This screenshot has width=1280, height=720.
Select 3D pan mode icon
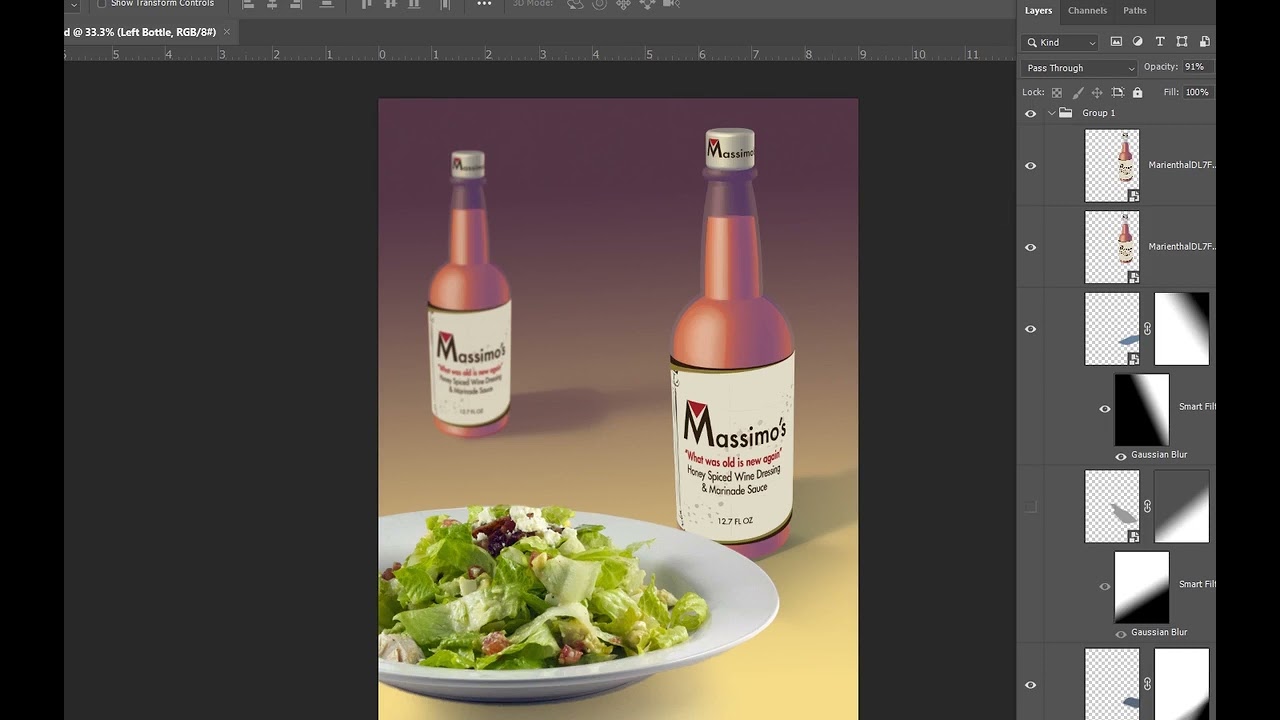click(x=623, y=4)
